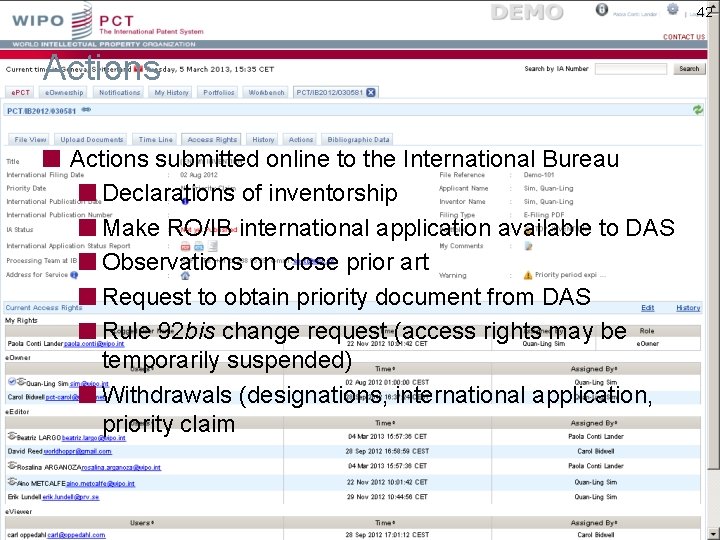Click the Search by IA Number field
Viewport: 720px width, 540px height.
(631, 69)
